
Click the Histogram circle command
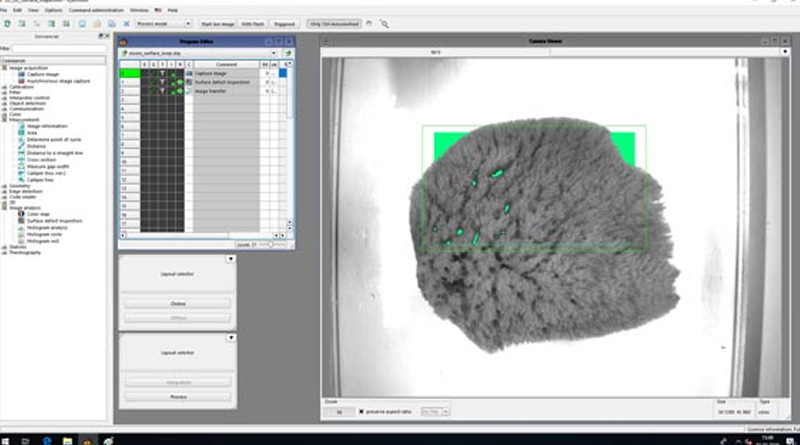44,234
